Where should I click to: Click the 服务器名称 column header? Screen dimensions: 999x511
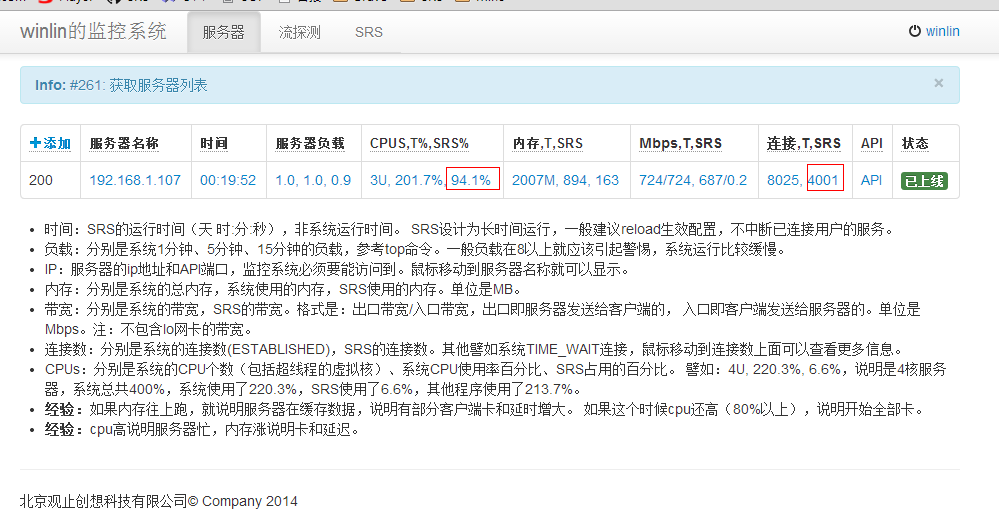124,143
